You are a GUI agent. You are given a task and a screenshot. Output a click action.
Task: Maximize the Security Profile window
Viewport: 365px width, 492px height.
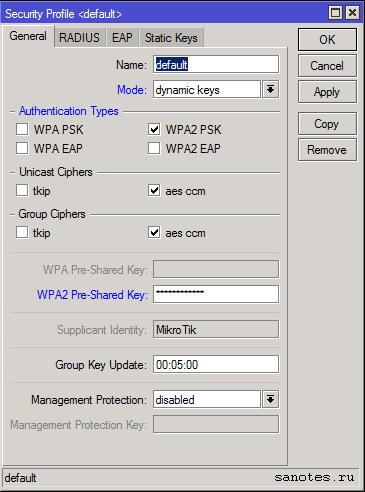tap(335, 13)
